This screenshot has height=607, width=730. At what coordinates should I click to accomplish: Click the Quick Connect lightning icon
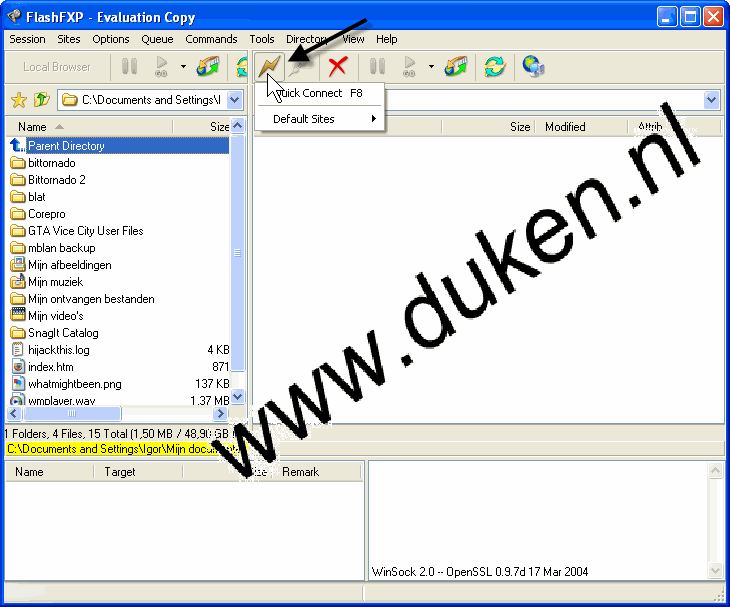[x=269, y=66]
